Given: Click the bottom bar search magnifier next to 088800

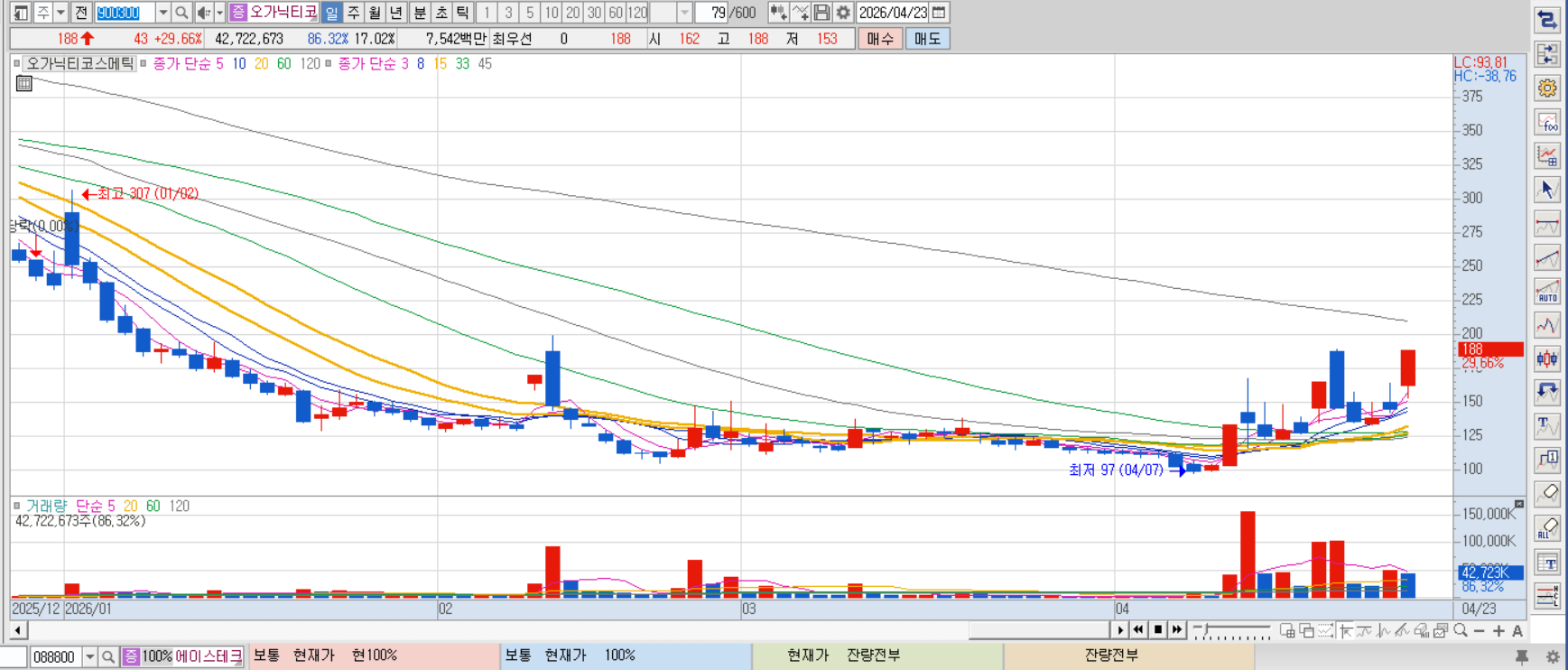Looking at the screenshot, I should (x=107, y=656).
